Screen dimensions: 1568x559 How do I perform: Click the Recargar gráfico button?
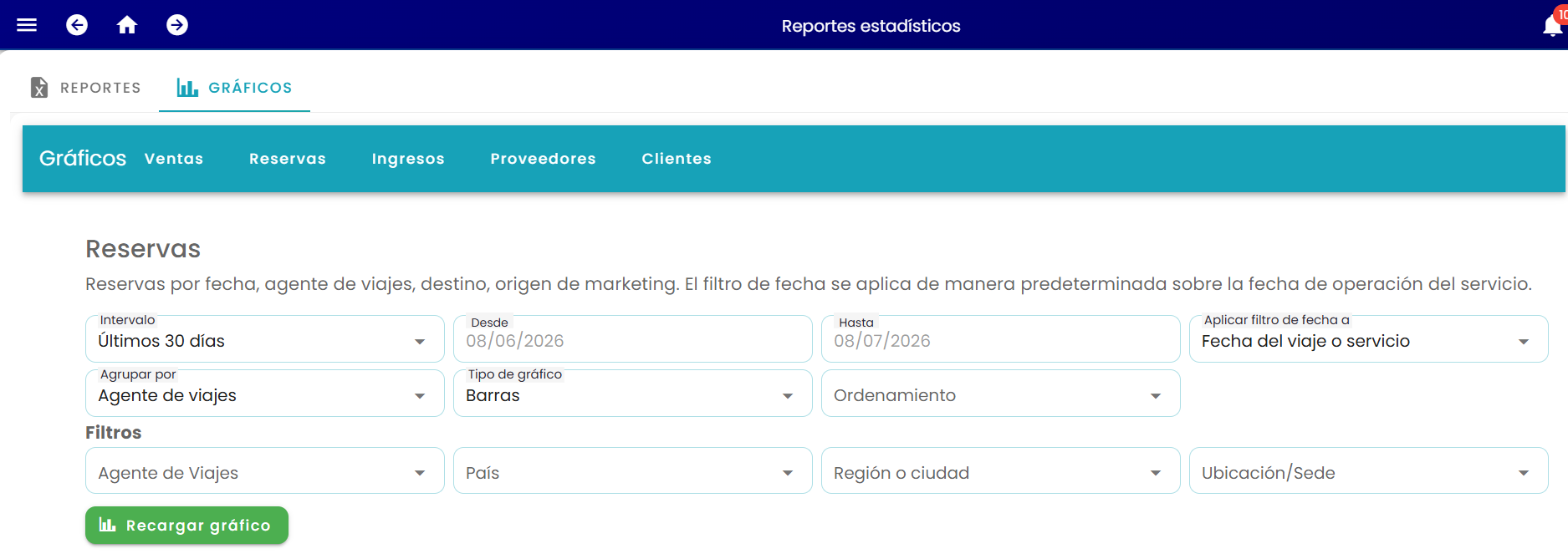coord(186,526)
